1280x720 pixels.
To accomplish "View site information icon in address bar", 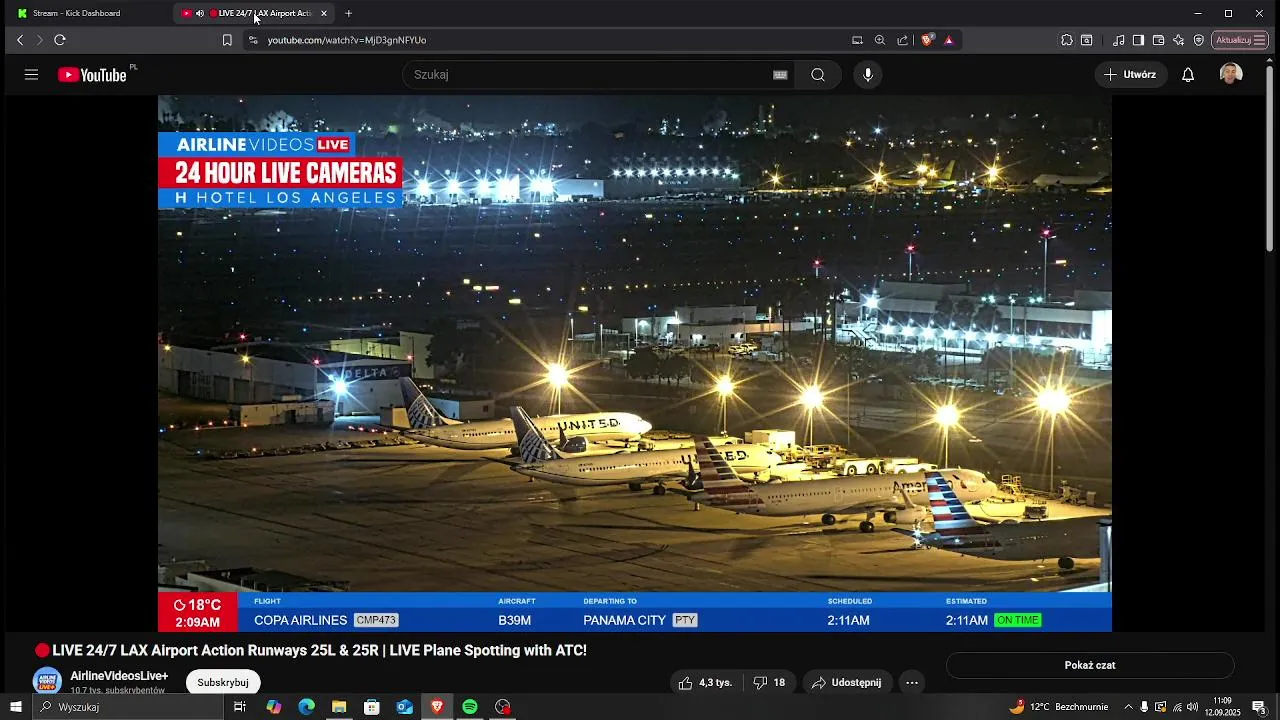I will pyautogui.click(x=253, y=40).
